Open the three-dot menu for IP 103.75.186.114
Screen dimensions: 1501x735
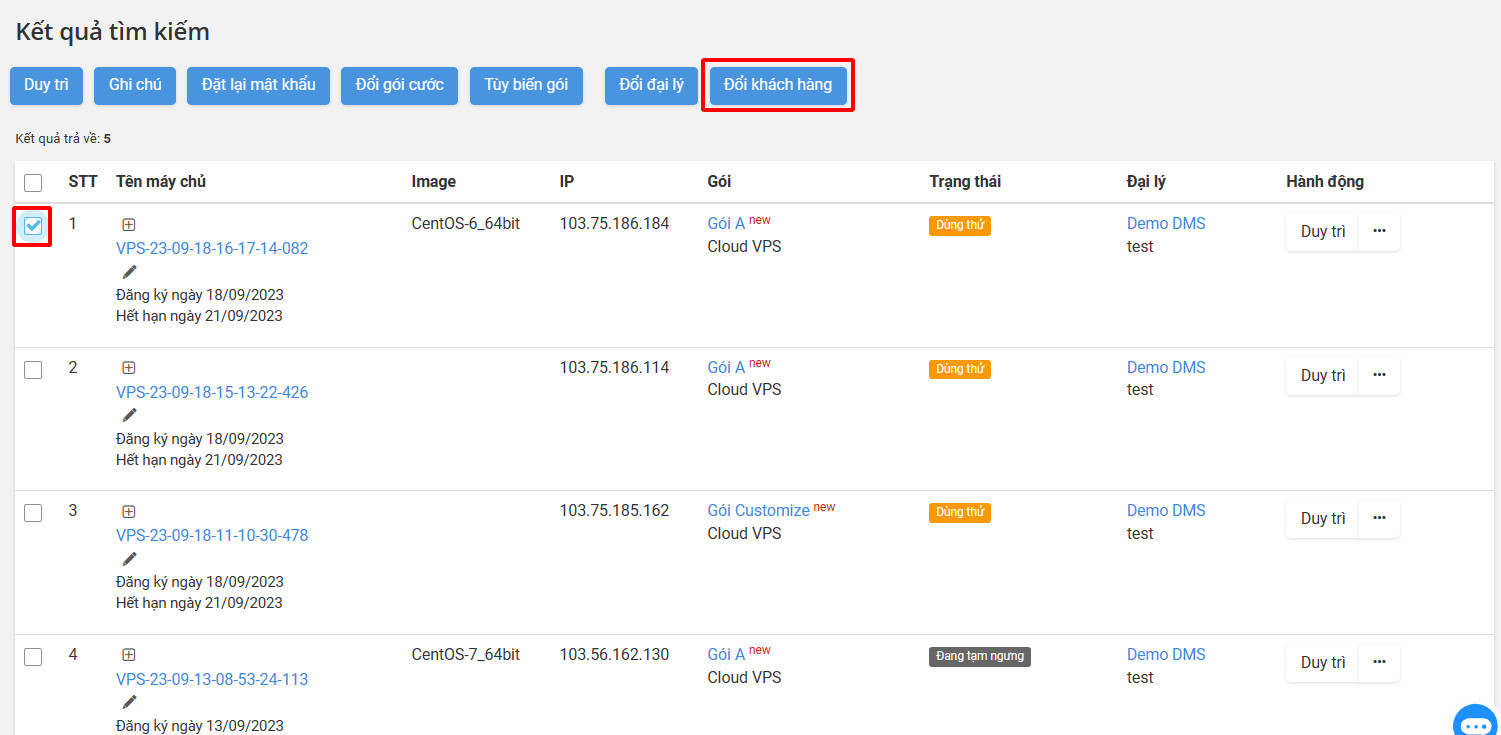tap(1380, 375)
